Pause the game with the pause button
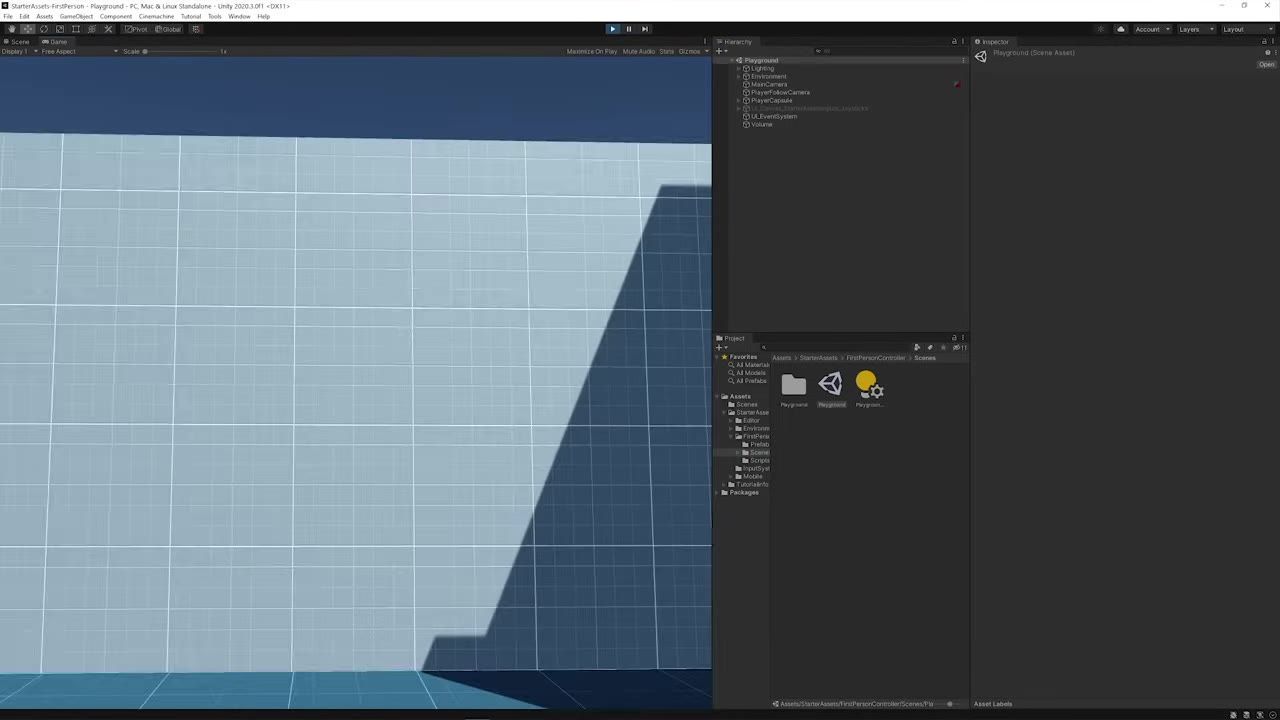 tap(629, 29)
